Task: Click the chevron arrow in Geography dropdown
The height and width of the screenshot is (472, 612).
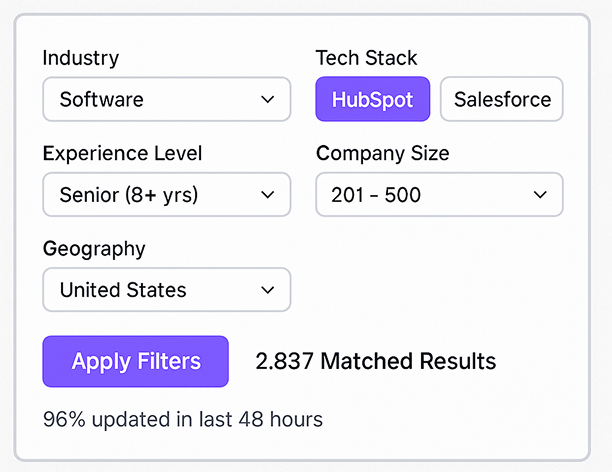Action: click(x=267, y=290)
